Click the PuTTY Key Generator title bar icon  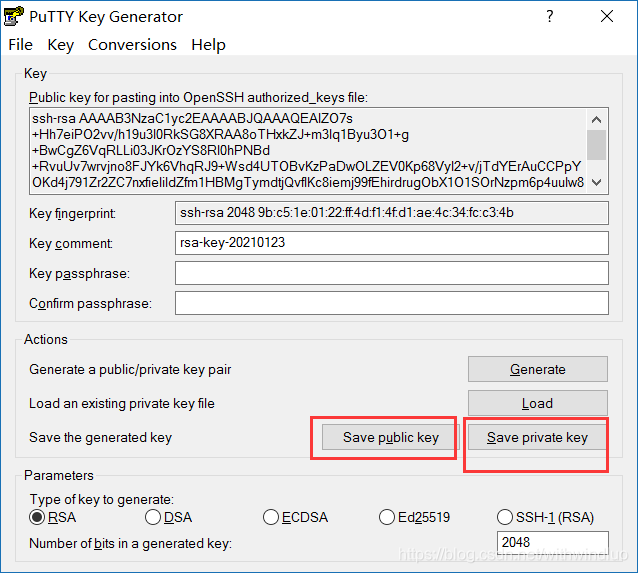click(x=13, y=16)
